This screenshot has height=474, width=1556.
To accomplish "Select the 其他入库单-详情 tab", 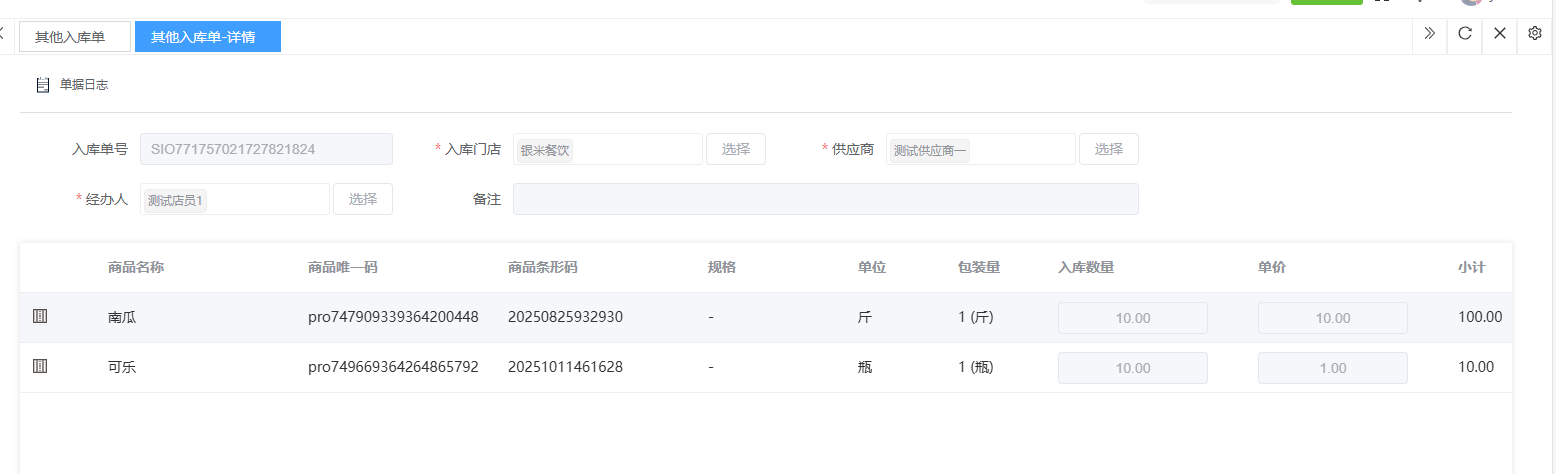I will (207, 37).
